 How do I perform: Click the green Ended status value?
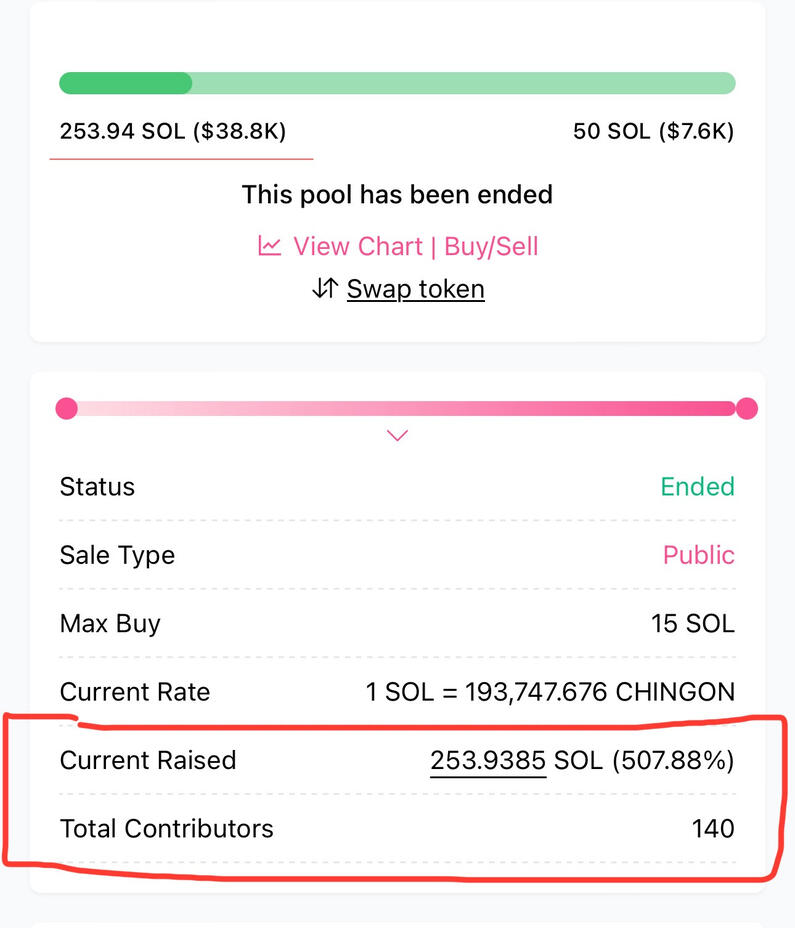(x=697, y=487)
